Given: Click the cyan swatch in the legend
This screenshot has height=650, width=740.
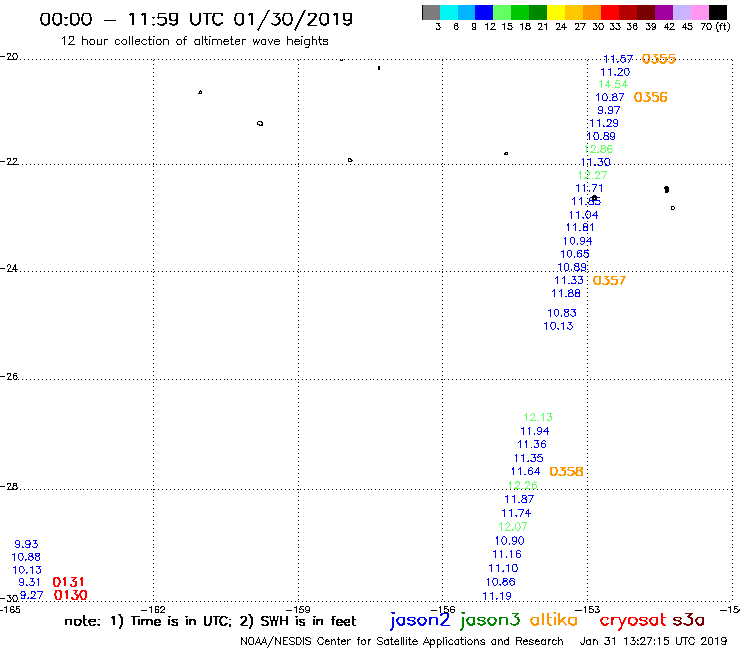Looking at the screenshot, I should (x=448, y=12).
